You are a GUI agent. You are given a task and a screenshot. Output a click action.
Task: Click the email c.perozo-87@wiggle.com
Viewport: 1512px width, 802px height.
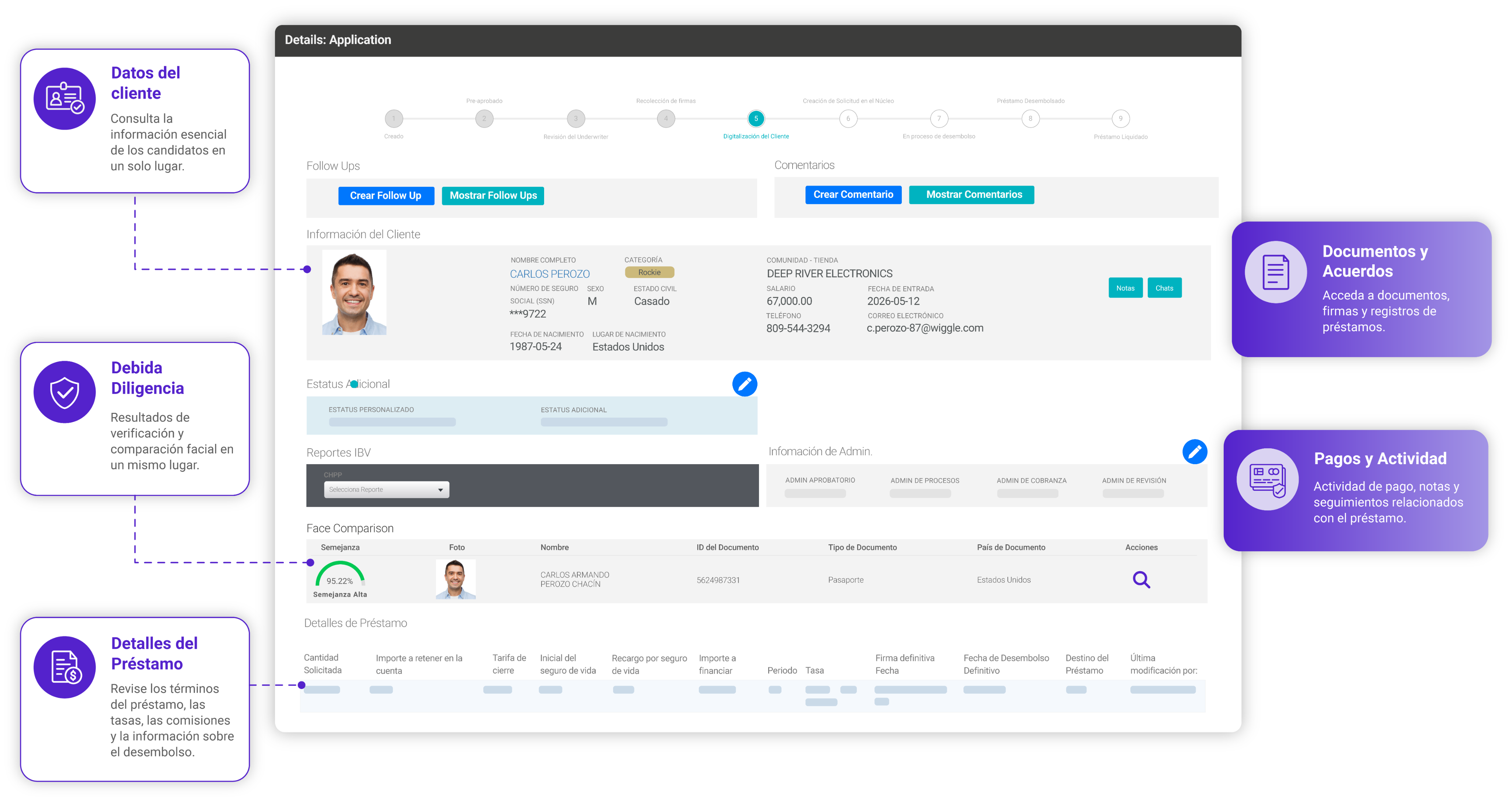[924, 328]
